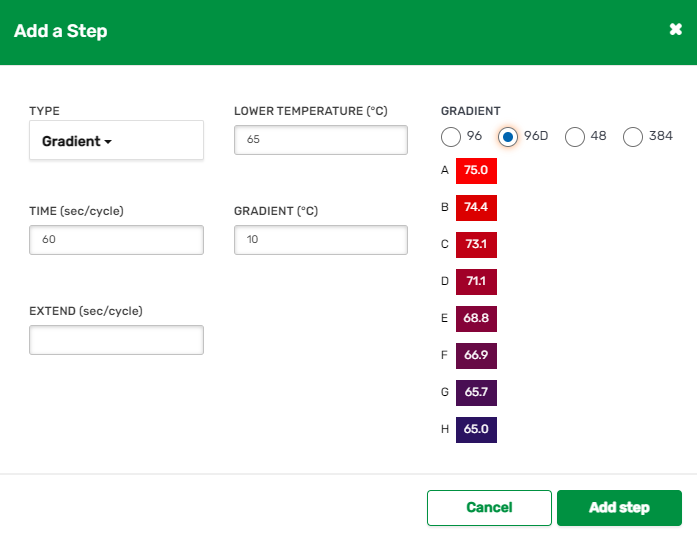Focus the empty Extend sec/cycle field
Viewport: 697px width, 540px height.
[116, 340]
